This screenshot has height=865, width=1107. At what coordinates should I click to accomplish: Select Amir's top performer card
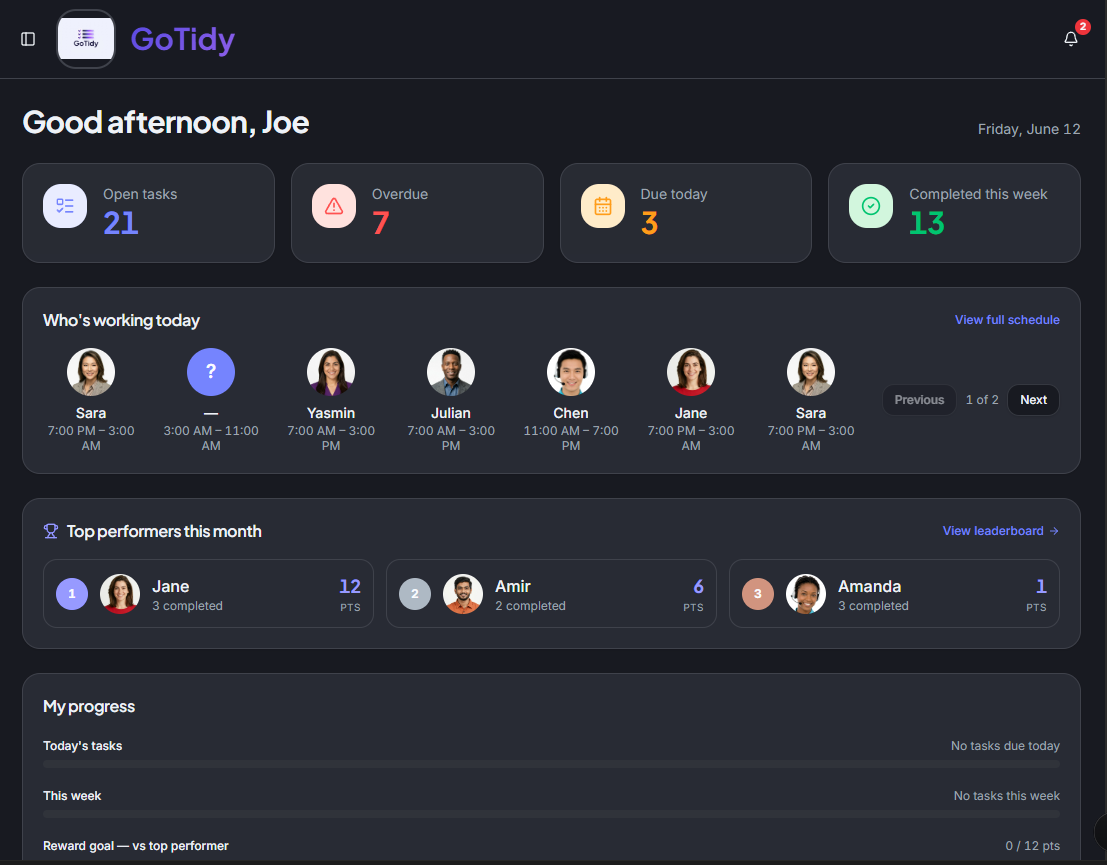[551, 594]
